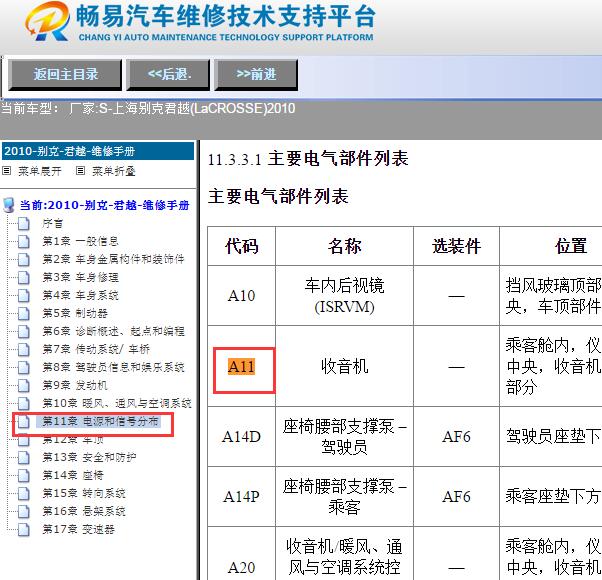This screenshot has height=580, width=602.
Task: Click the A14P code cell
Action: click(x=241, y=497)
